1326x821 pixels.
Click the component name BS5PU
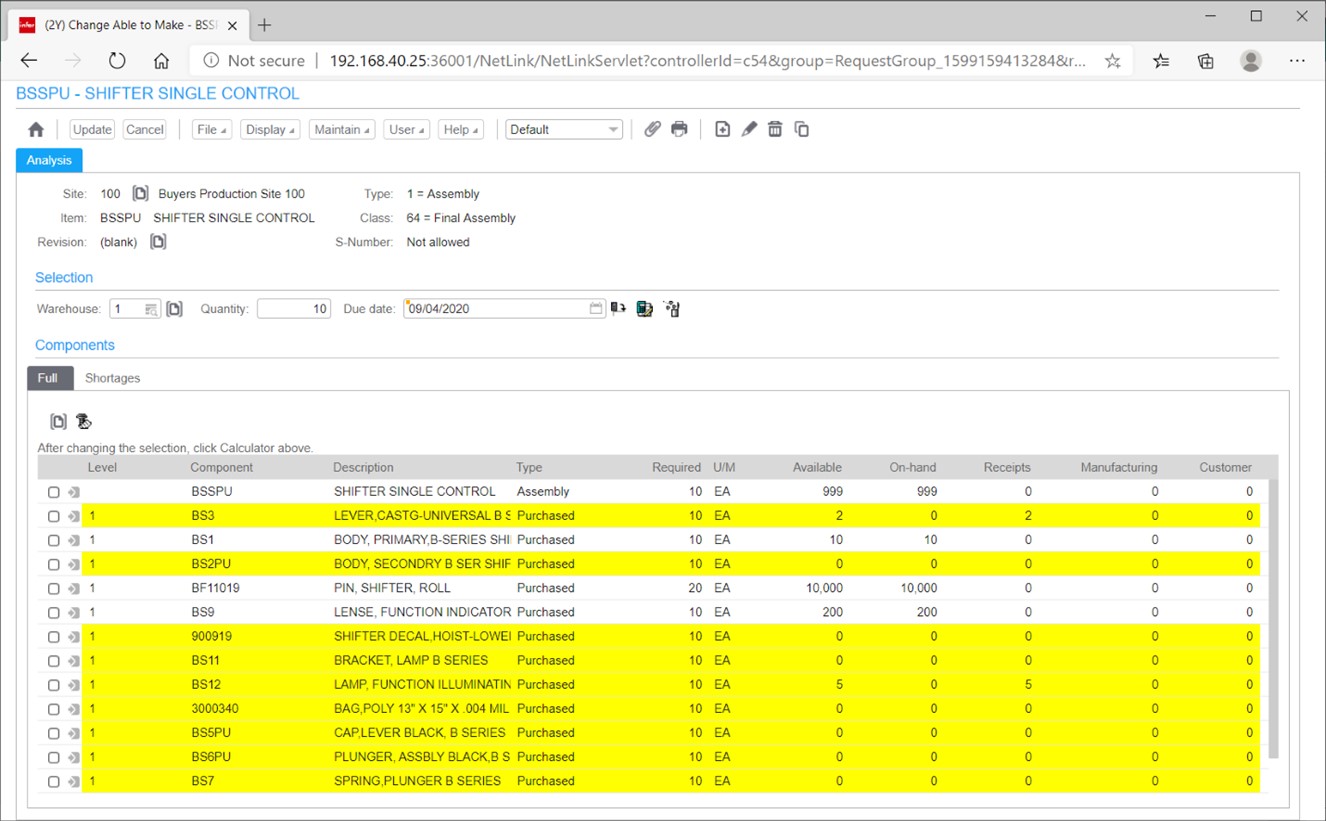point(211,733)
